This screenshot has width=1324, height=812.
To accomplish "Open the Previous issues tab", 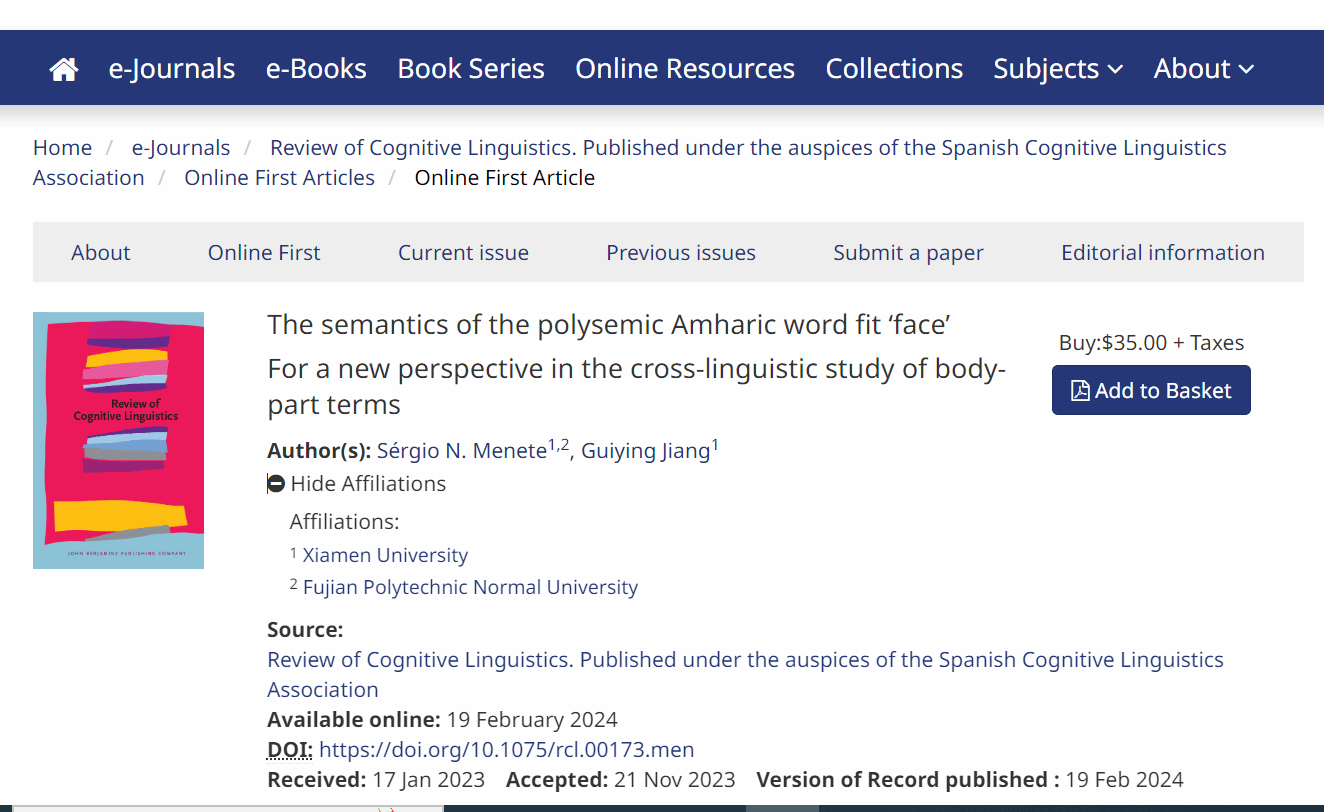I will [681, 253].
